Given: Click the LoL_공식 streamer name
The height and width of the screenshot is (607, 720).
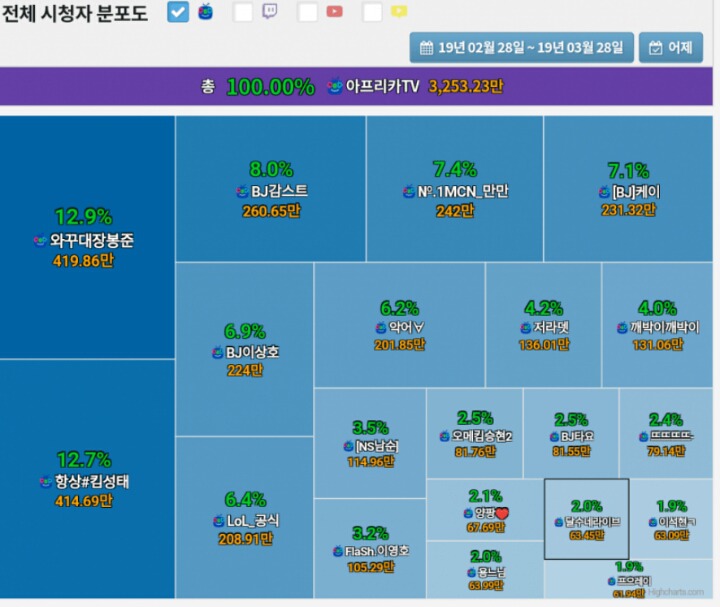Looking at the screenshot, I should point(253,521).
